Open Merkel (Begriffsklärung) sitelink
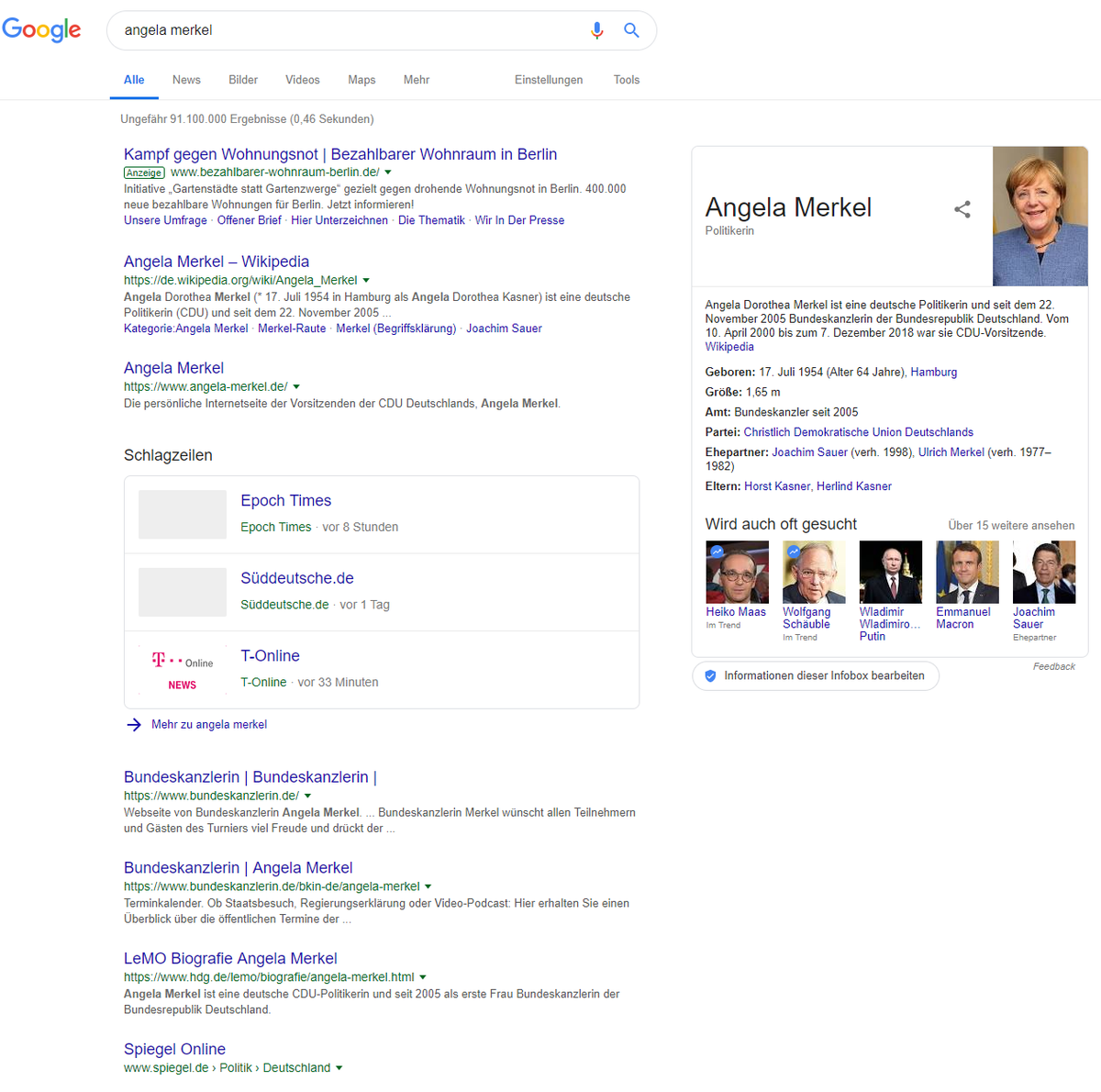 click(396, 329)
